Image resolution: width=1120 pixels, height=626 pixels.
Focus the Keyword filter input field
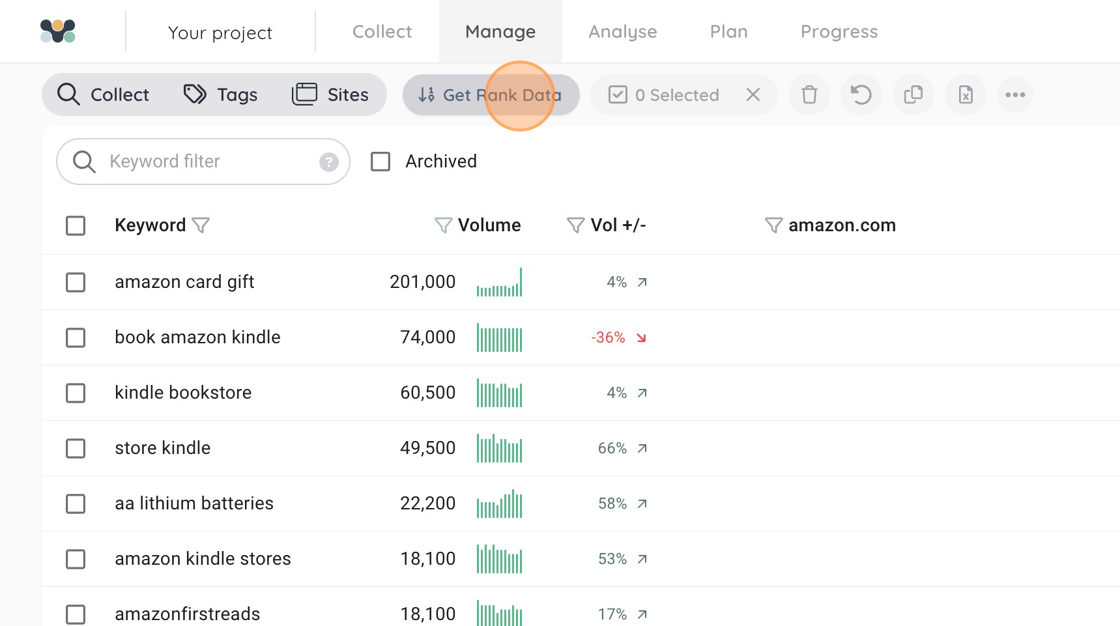(x=203, y=162)
